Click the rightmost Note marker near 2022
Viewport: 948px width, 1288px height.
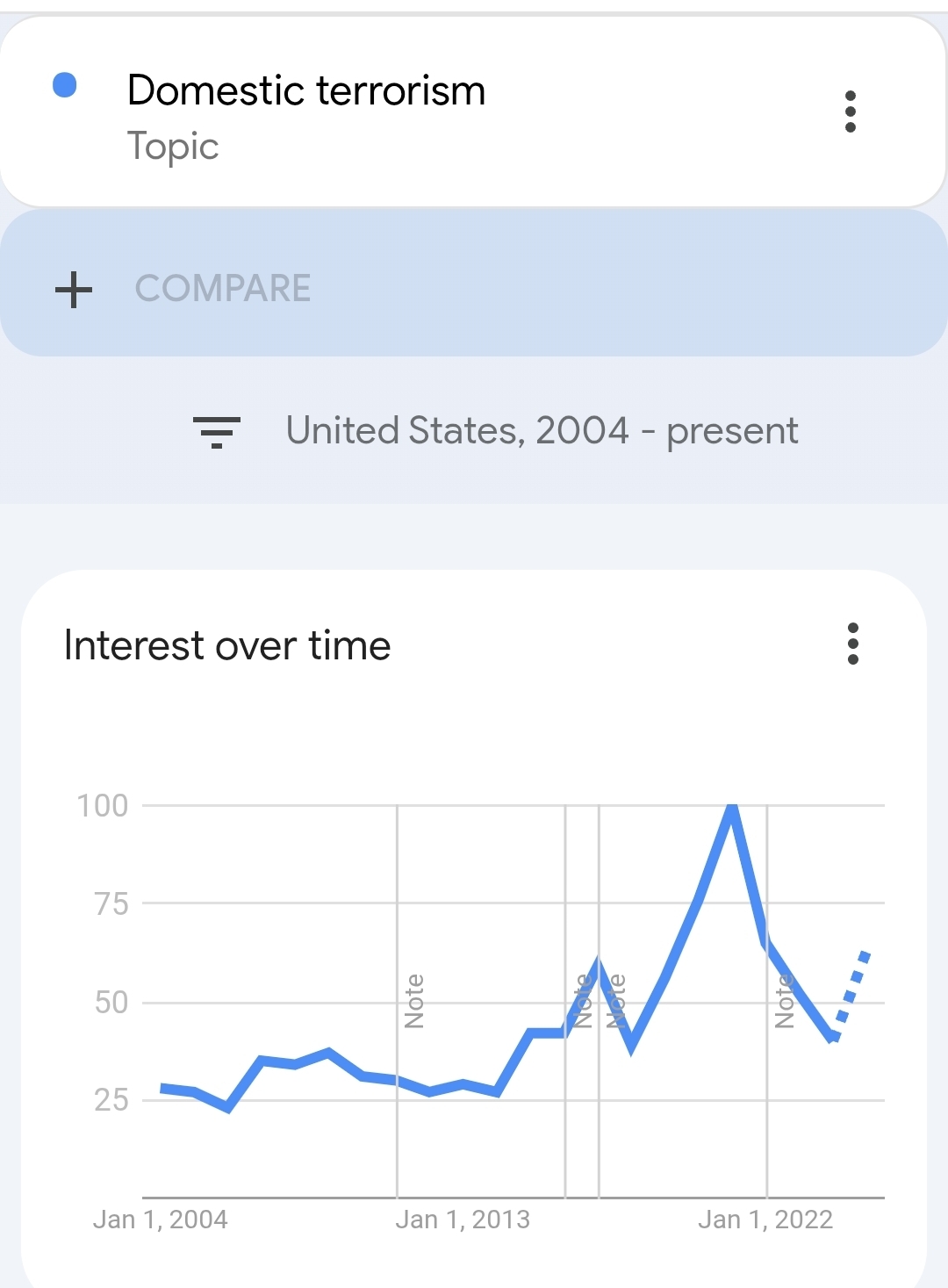pyautogui.click(x=784, y=1001)
